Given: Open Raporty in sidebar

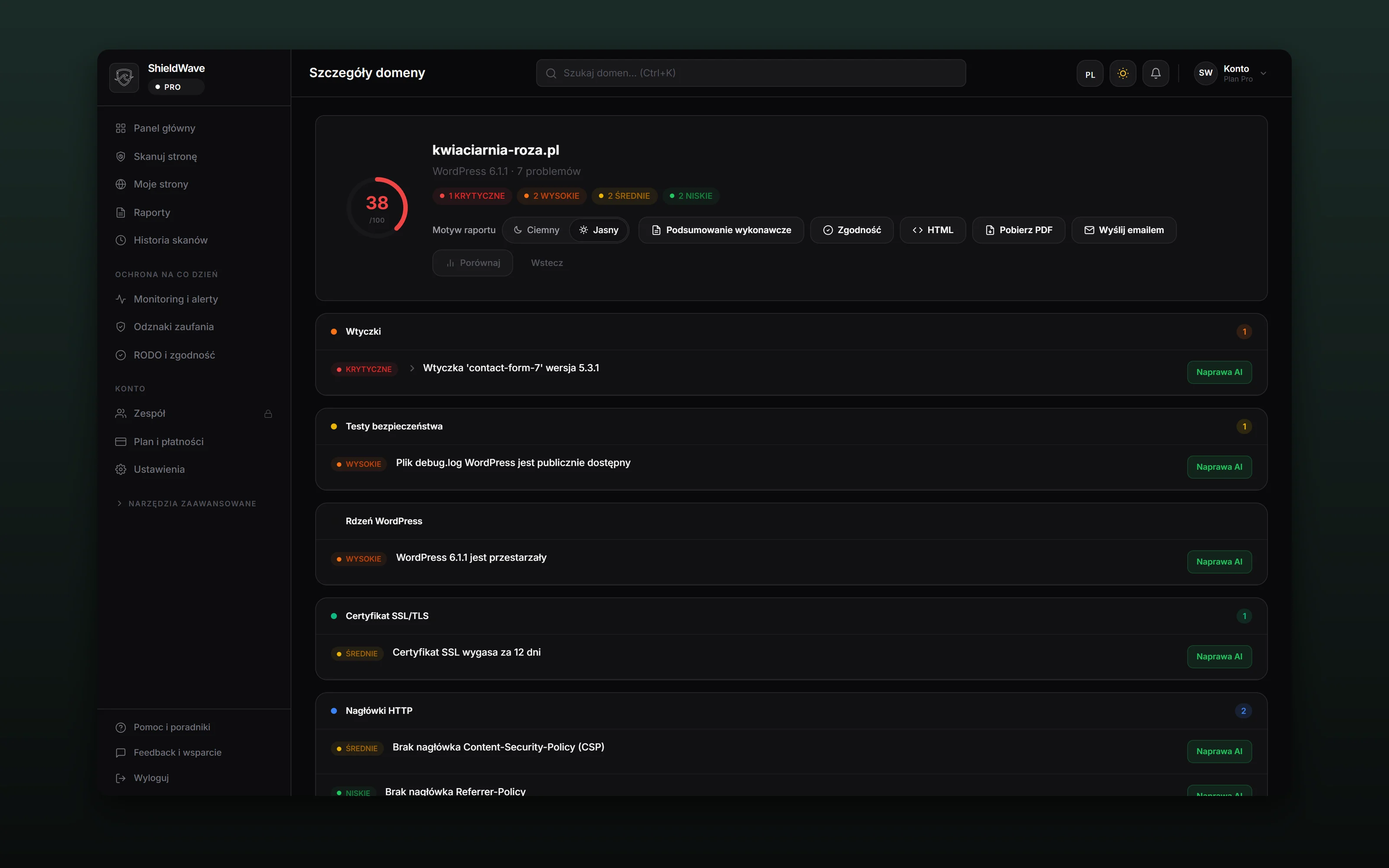Looking at the screenshot, I should (x=194, y=212).
